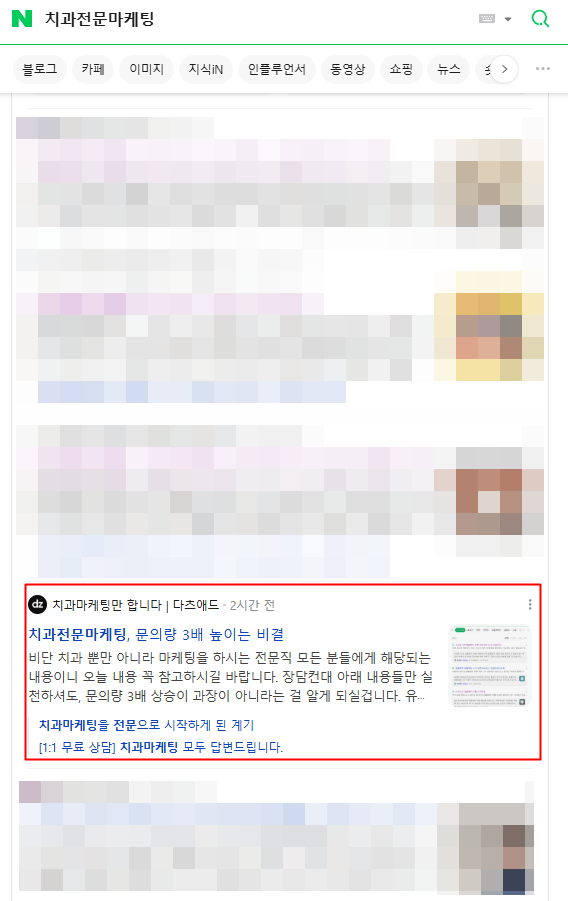
Task: Open the 동영상 tab
Action: 347,70
